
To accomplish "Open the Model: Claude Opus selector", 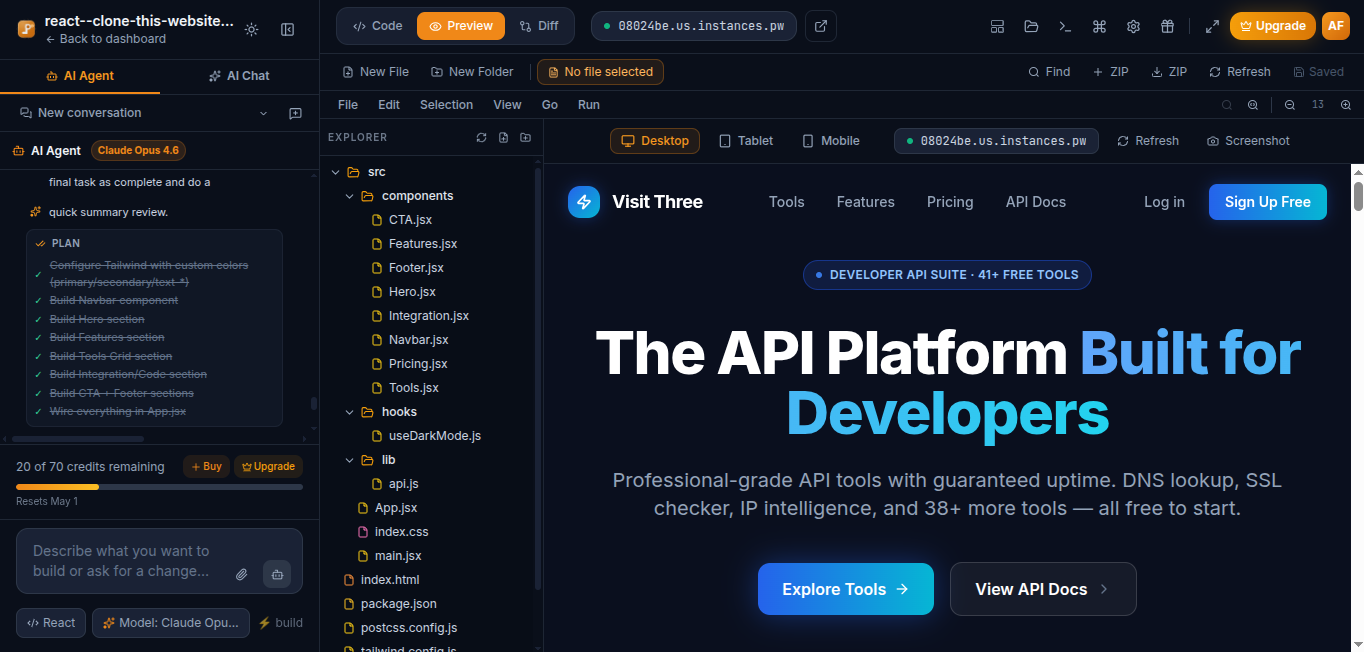I will 171,623.
